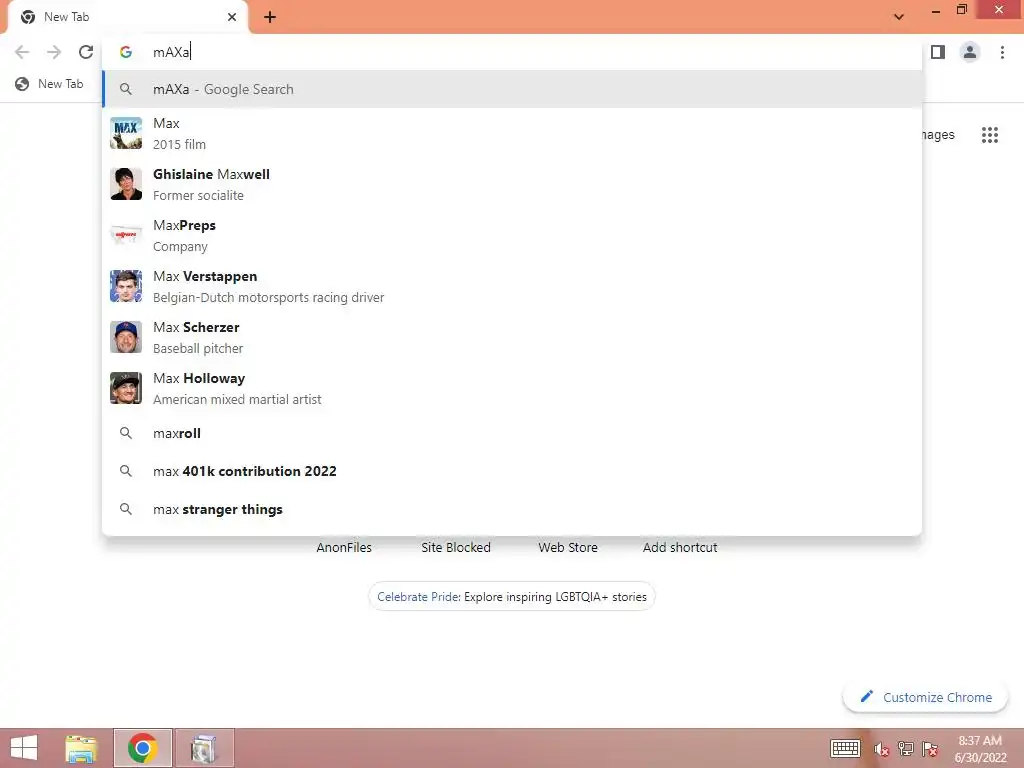Click the Google G icon in the address bar
The height and width of the screenshot is (768, 1024).
126,52
